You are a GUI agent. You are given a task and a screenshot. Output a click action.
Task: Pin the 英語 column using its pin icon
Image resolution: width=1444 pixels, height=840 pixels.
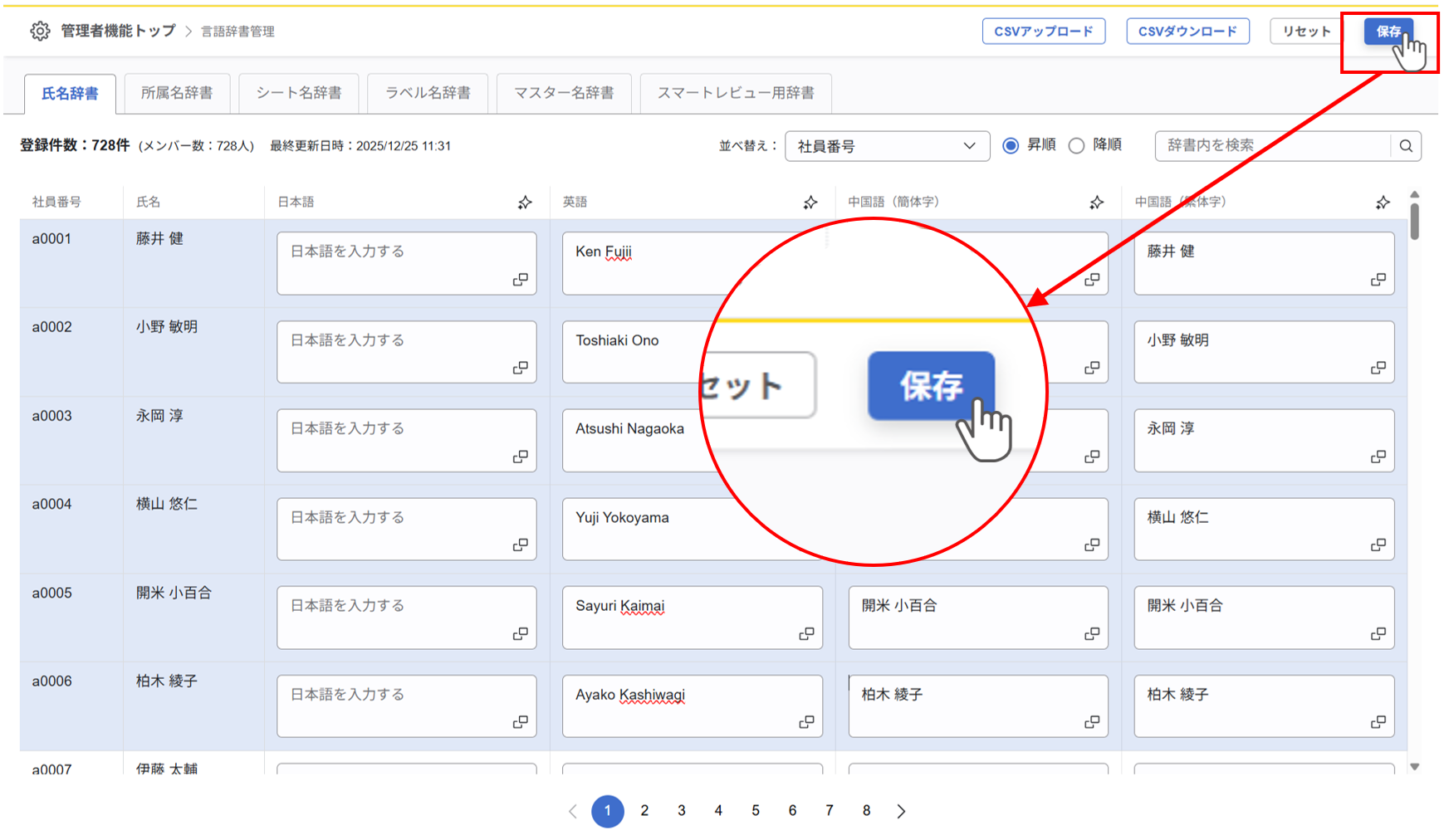[x=810, y=202]
